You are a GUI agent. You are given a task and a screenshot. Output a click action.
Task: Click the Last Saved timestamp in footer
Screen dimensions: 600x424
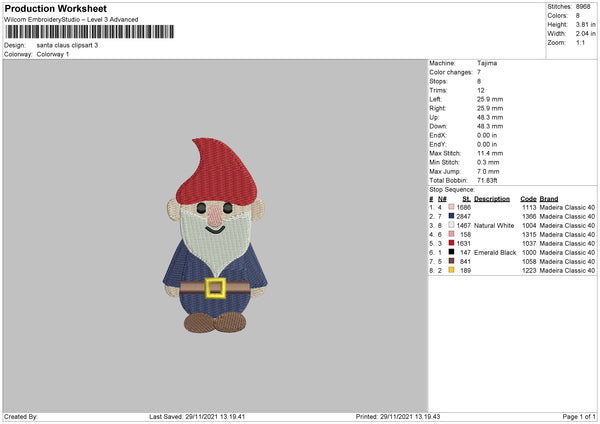197,416
